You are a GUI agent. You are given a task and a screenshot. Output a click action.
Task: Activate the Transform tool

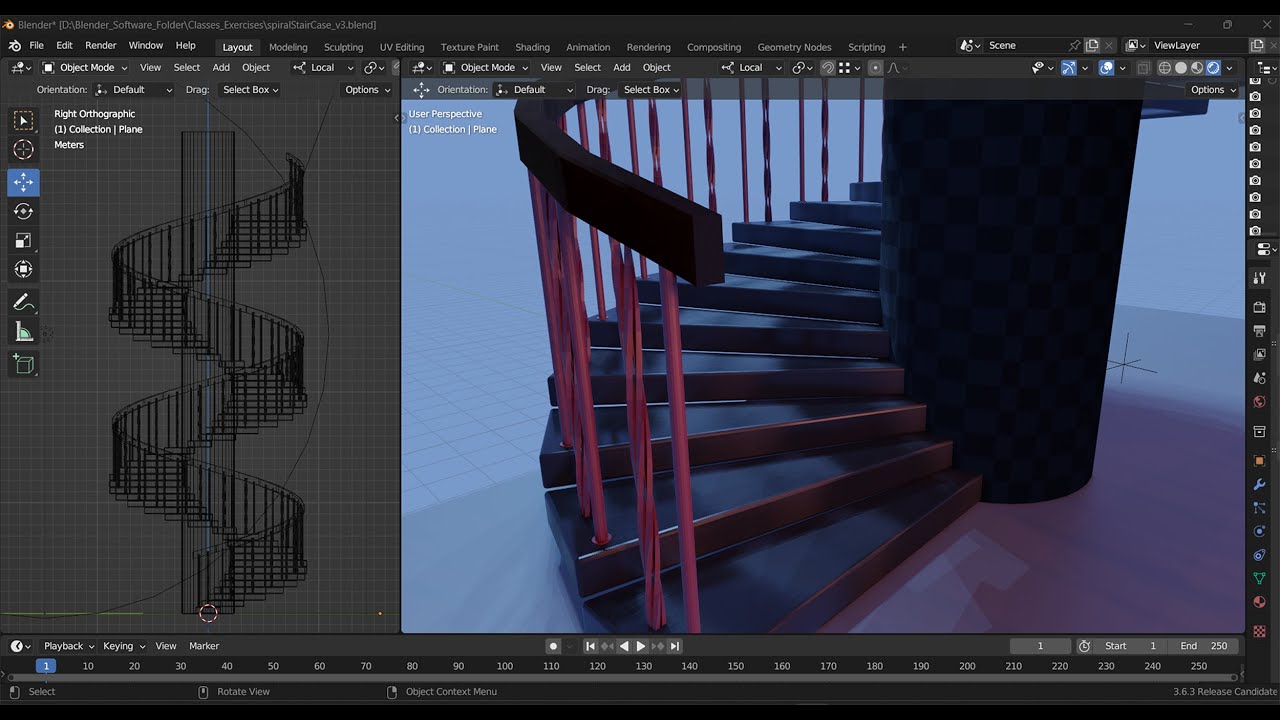click(x=23, y=269)
